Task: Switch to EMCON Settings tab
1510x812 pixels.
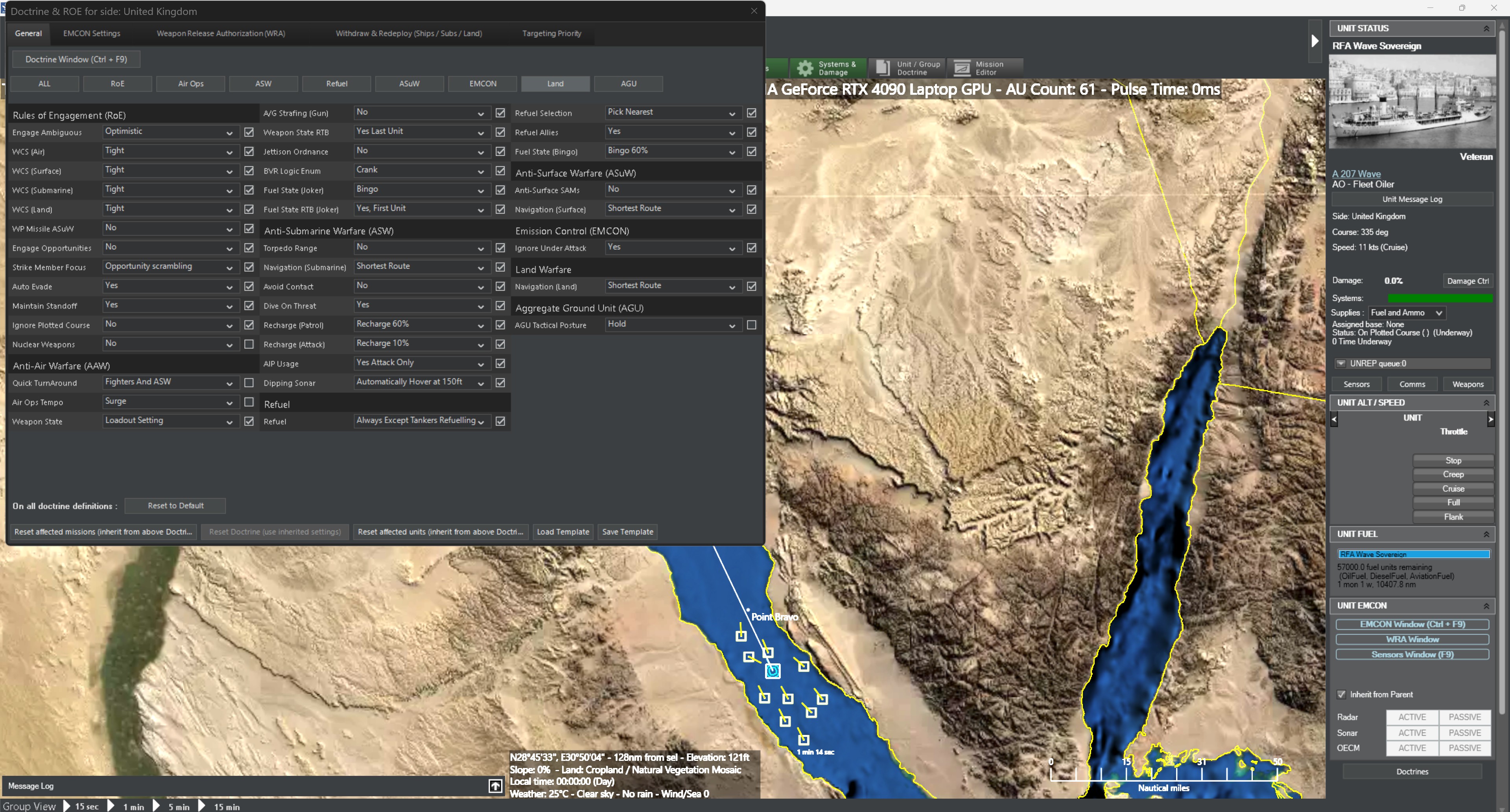Action: pyautogui.click(x=91, y=33)
